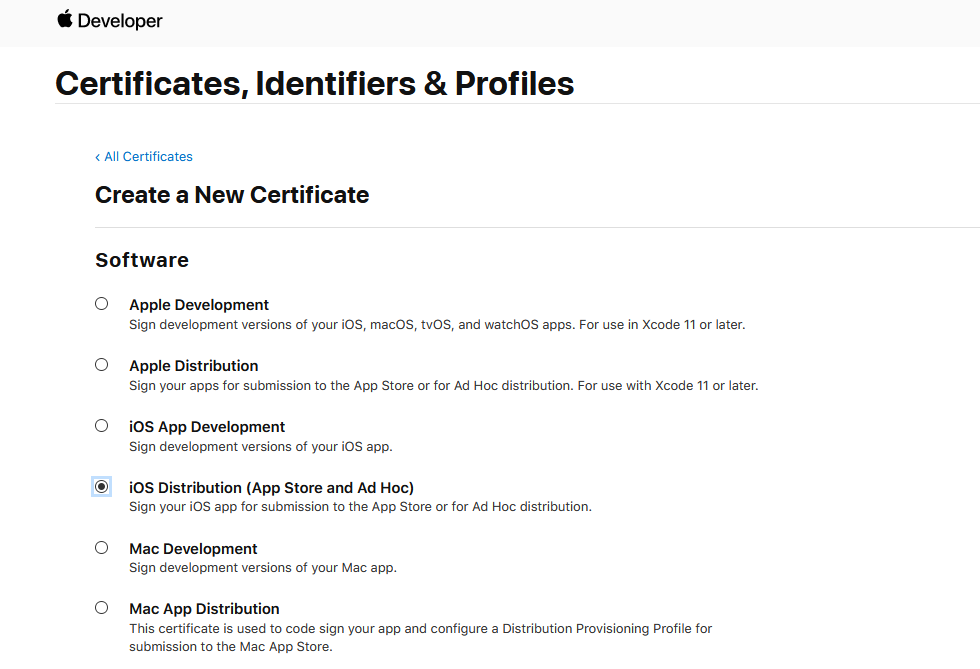Viewport: 980px width, 669px height.
Task: Click the Apple logo icon
Action: (65, 19)
